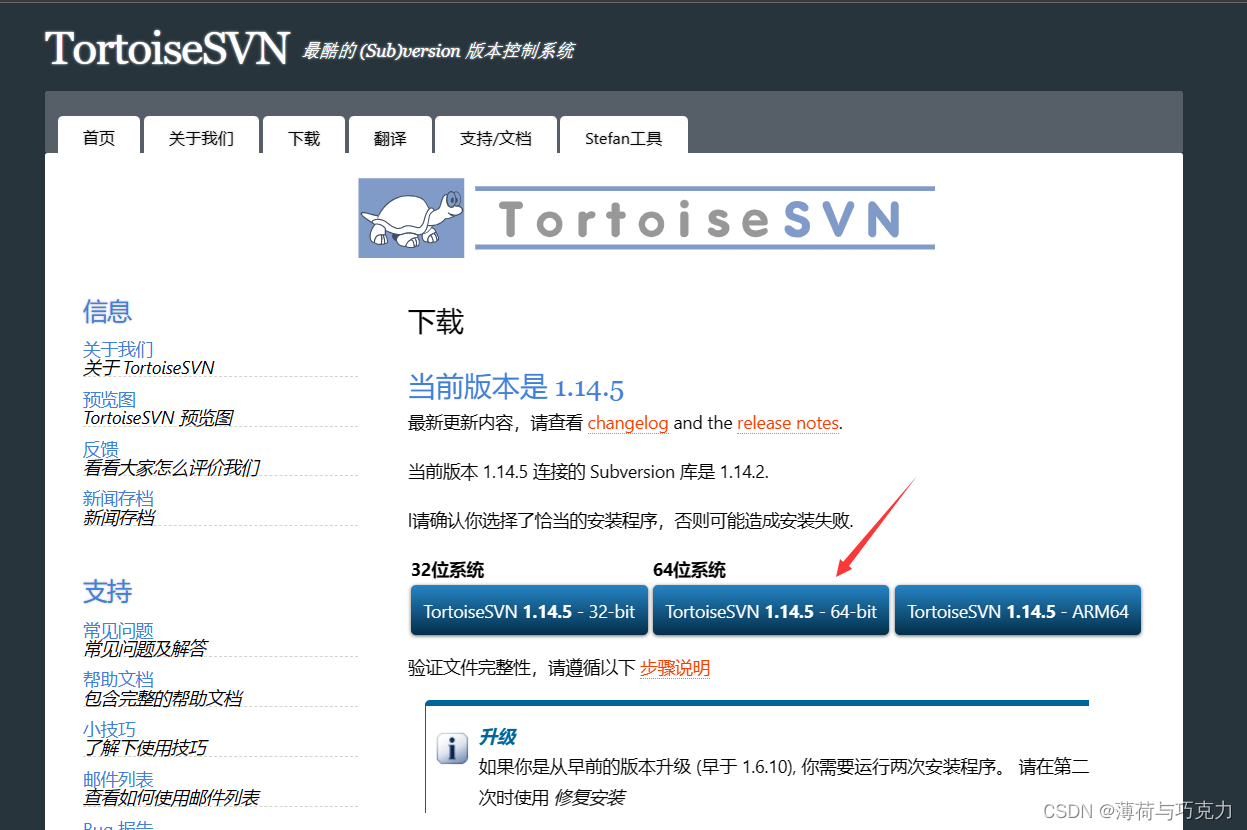
Task: Click the 预览图 sidebar link
Action: tap(109, 399)
